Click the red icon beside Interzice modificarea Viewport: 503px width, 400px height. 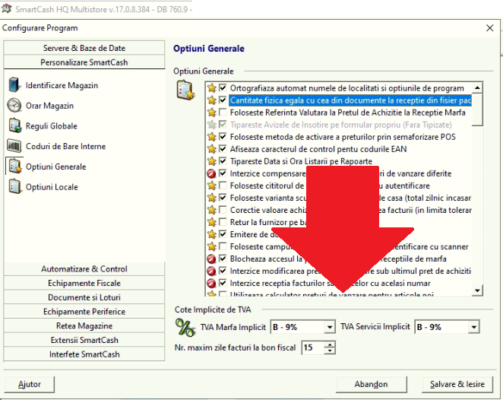[211, 271]
